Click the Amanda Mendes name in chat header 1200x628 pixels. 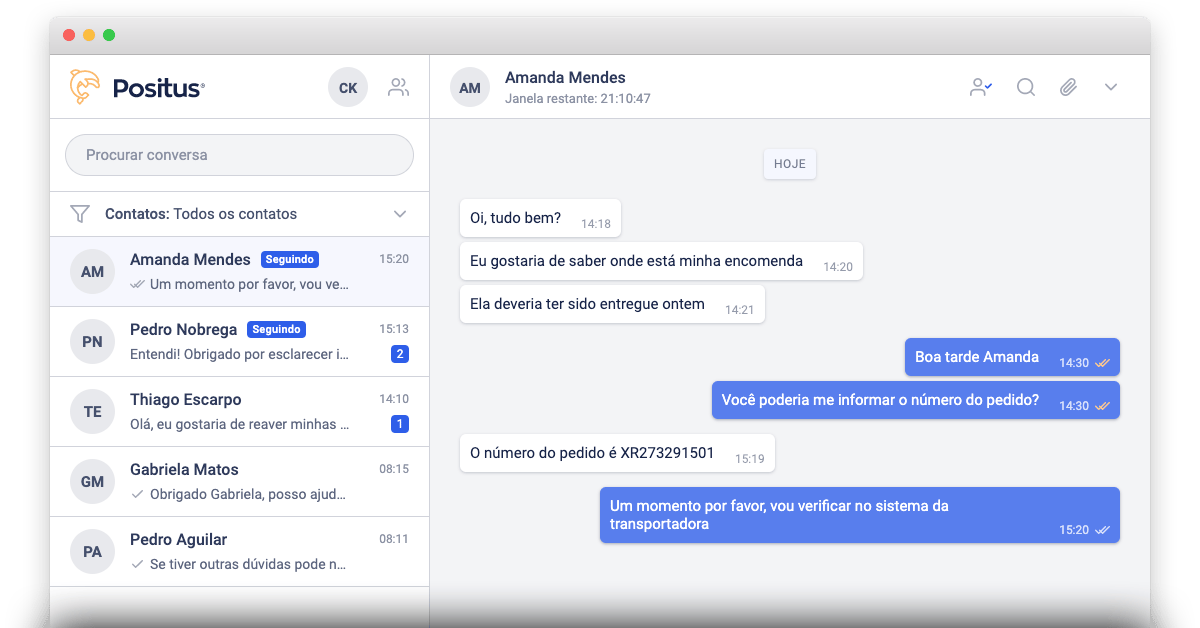point(565,77)
